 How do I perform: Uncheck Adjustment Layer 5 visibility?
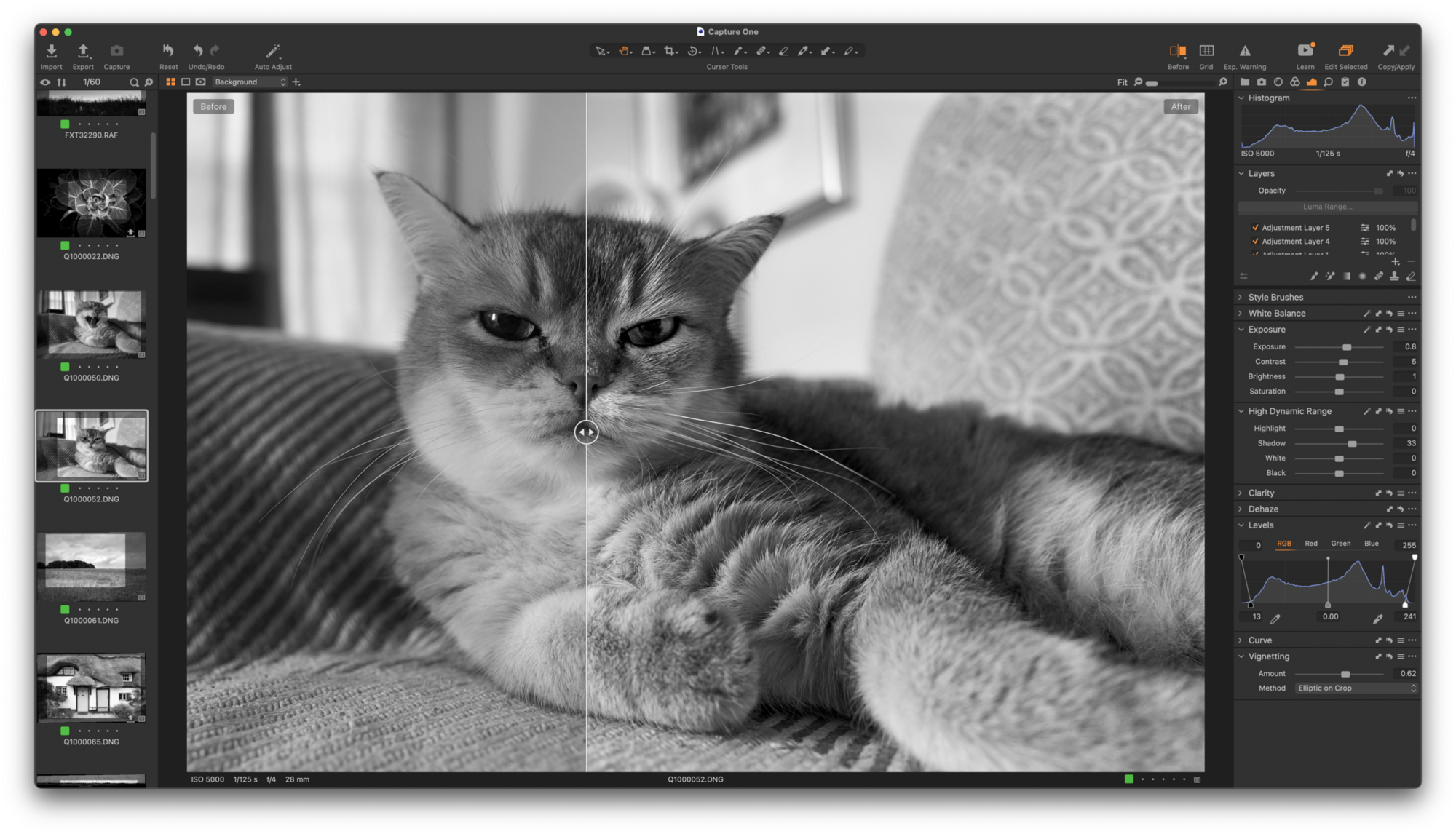1255,228
